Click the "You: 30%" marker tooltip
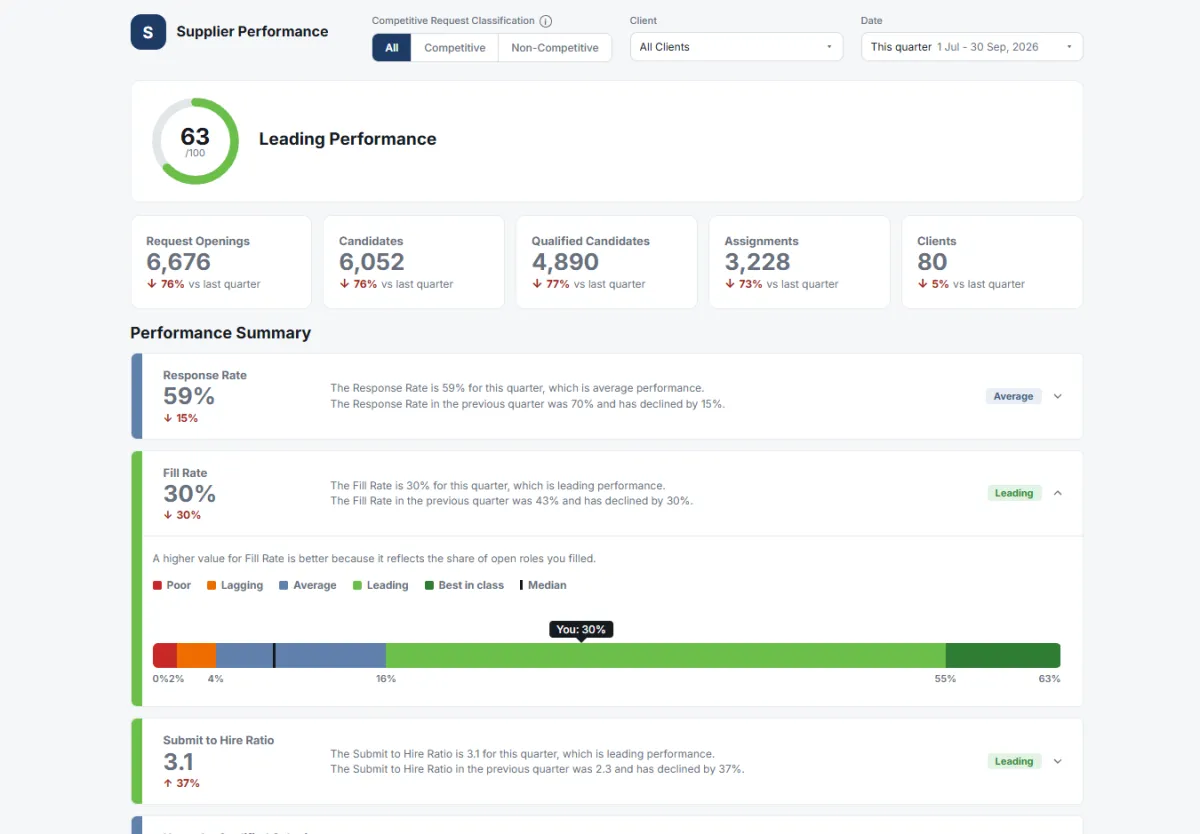1200x834 pixels. pos(581,629)
